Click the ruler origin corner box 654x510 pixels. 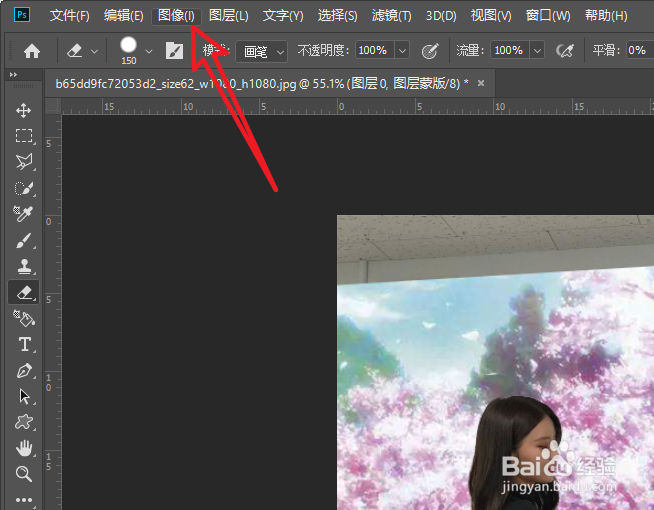coord(53,106)
